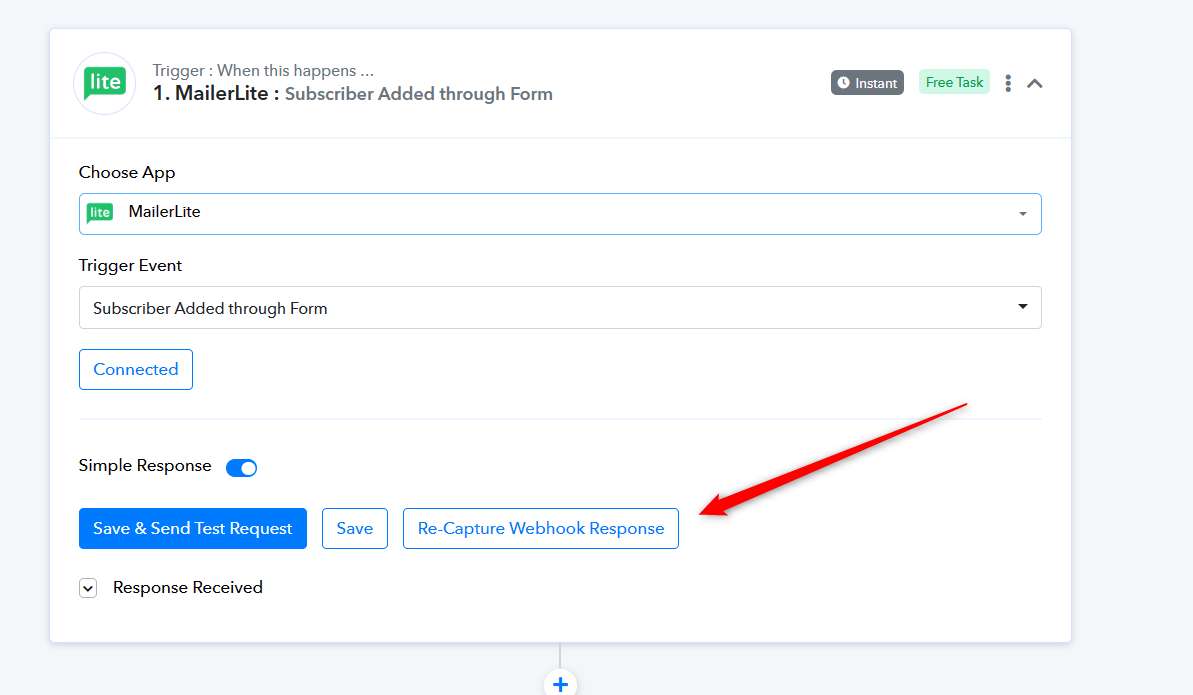Click the "Subscriber Added through Form" header text

click(418, 94)
